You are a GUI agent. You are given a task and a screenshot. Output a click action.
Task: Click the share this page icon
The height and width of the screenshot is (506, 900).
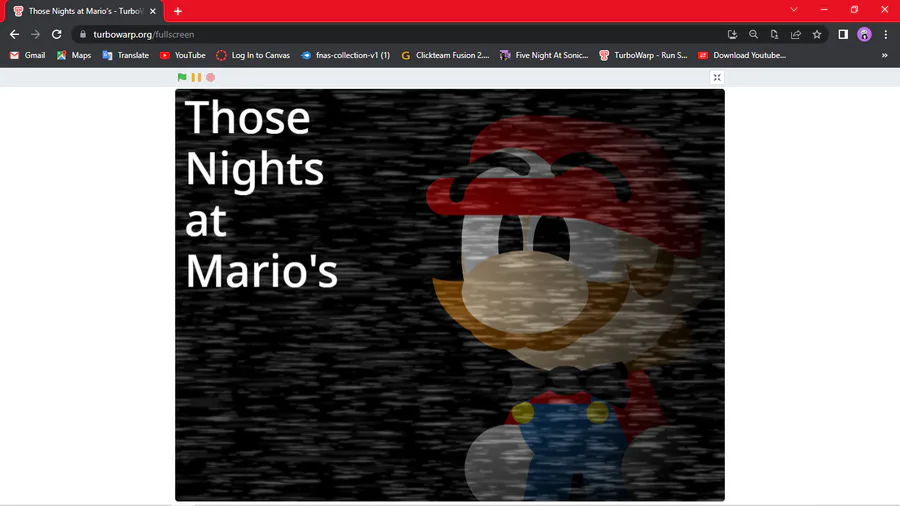796,34
